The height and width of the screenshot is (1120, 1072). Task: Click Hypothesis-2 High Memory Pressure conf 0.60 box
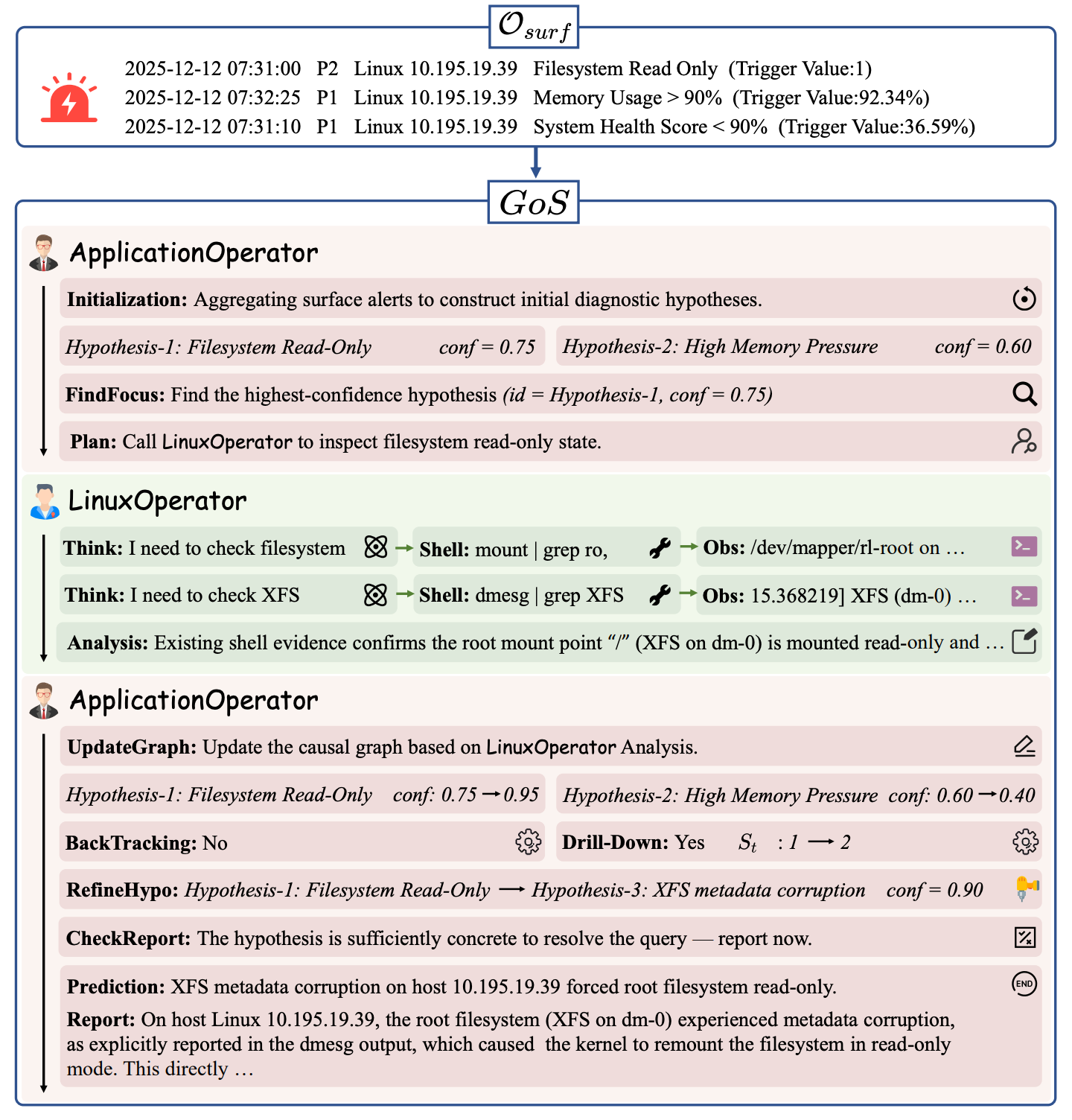(798, 346)
